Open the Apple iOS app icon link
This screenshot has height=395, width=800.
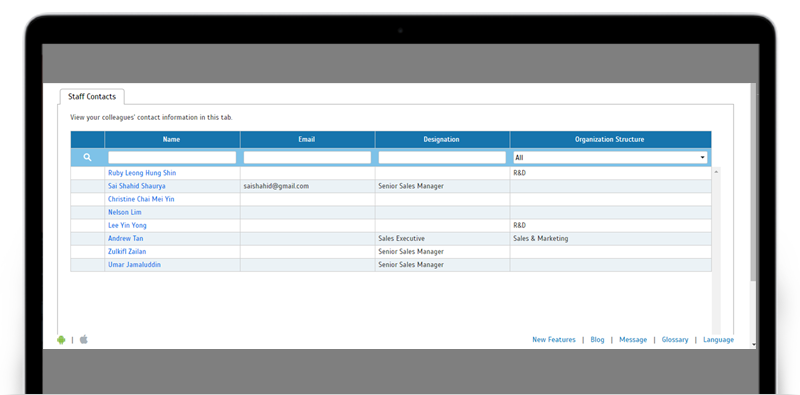84,339
